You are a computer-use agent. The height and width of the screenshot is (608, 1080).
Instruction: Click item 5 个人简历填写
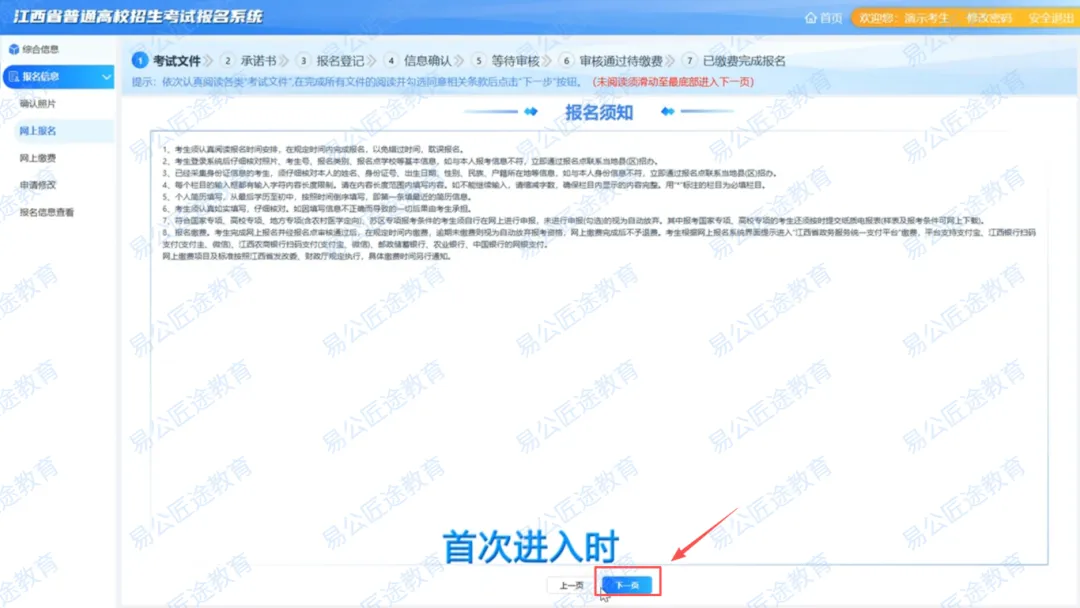pos(318,197)
